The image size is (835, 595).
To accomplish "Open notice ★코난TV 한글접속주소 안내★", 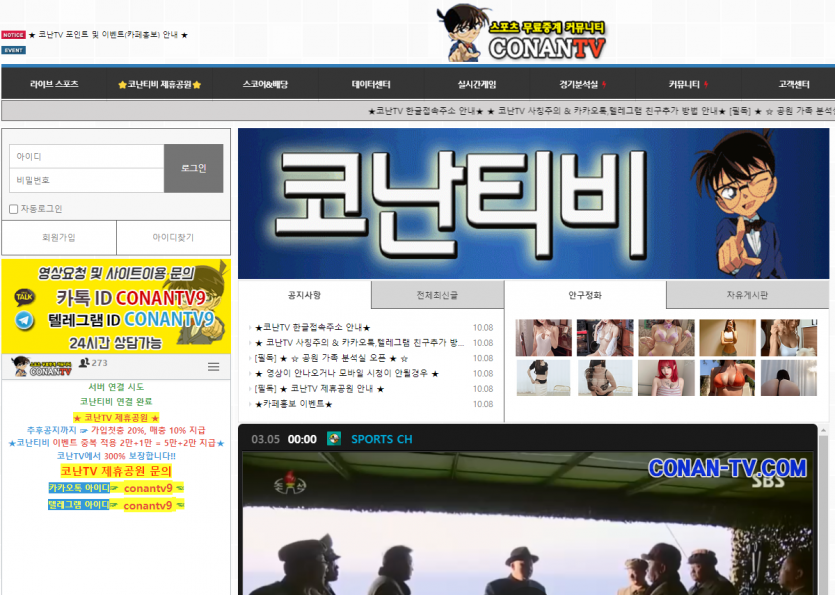I will (x=313, y=327).
